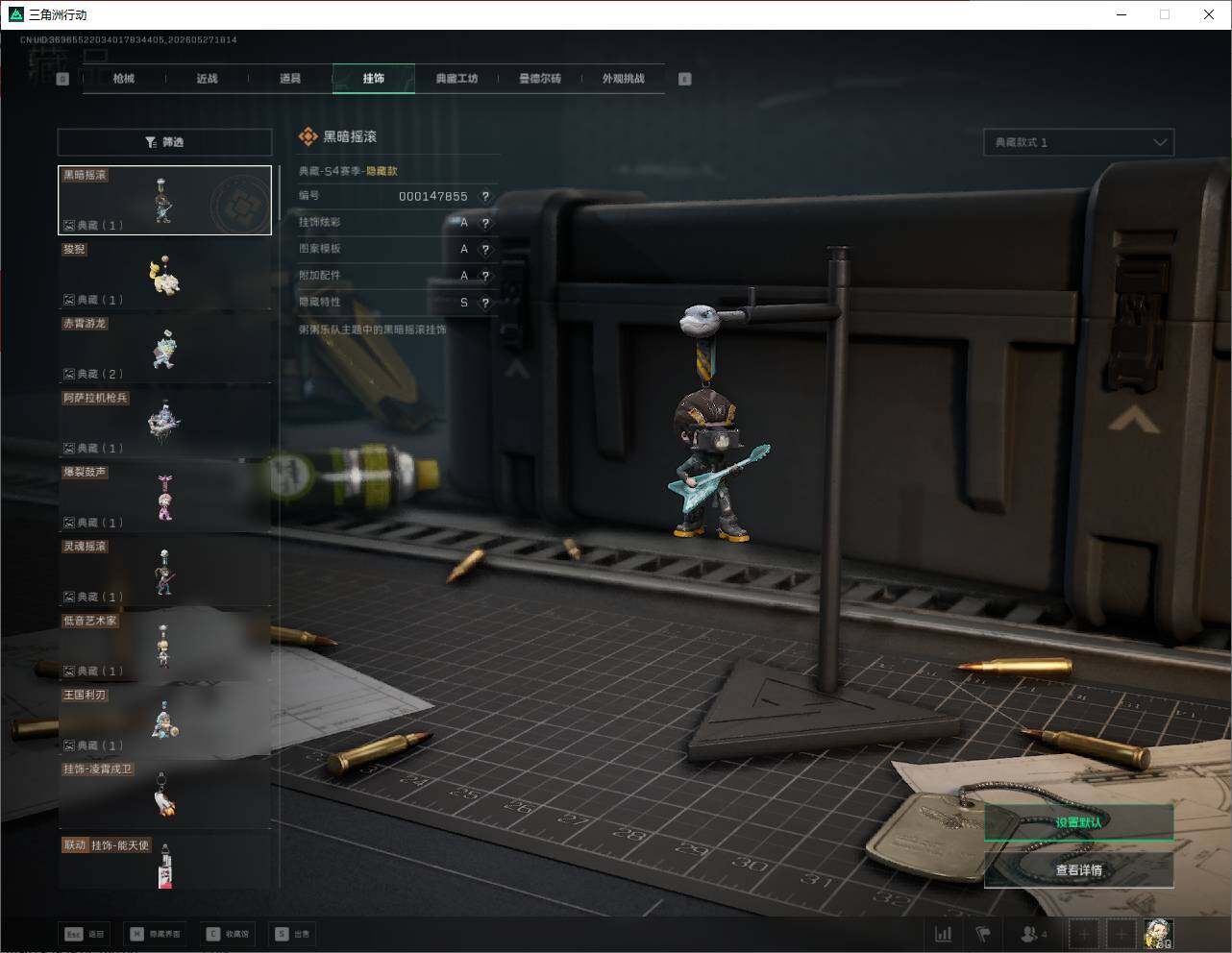
Task: Pick the 爆裂鼓声 charm entry
Action: click(164, 497)
